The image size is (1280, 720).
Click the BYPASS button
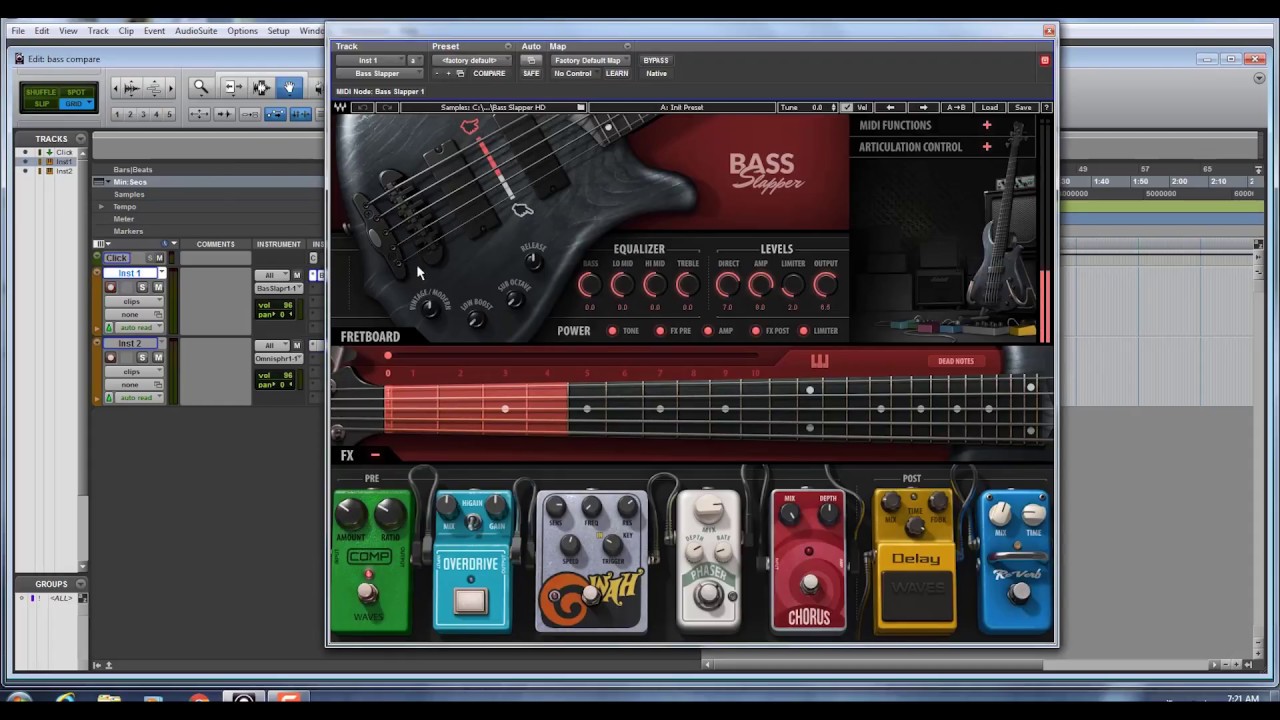pyautogui.click(x=656, y=60)
